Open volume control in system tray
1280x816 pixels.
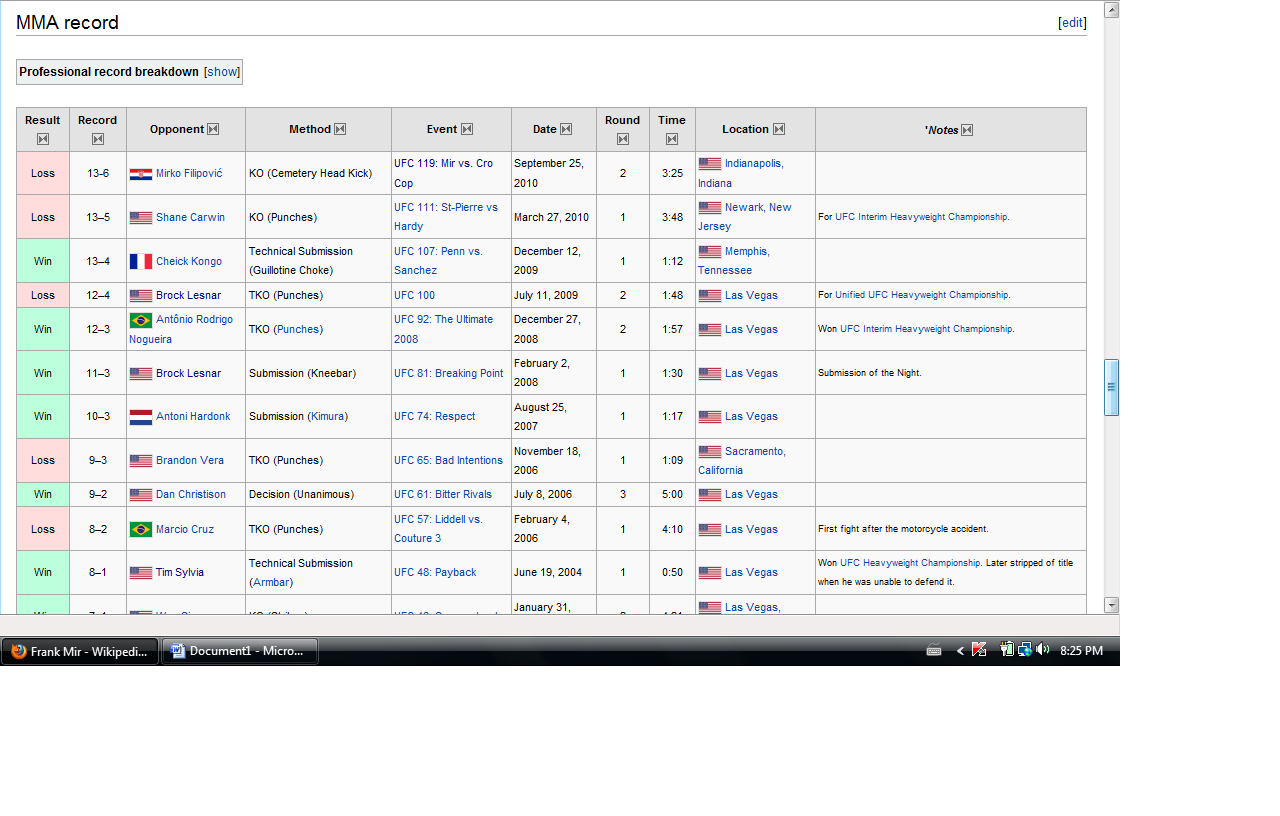coord(1043,650)
